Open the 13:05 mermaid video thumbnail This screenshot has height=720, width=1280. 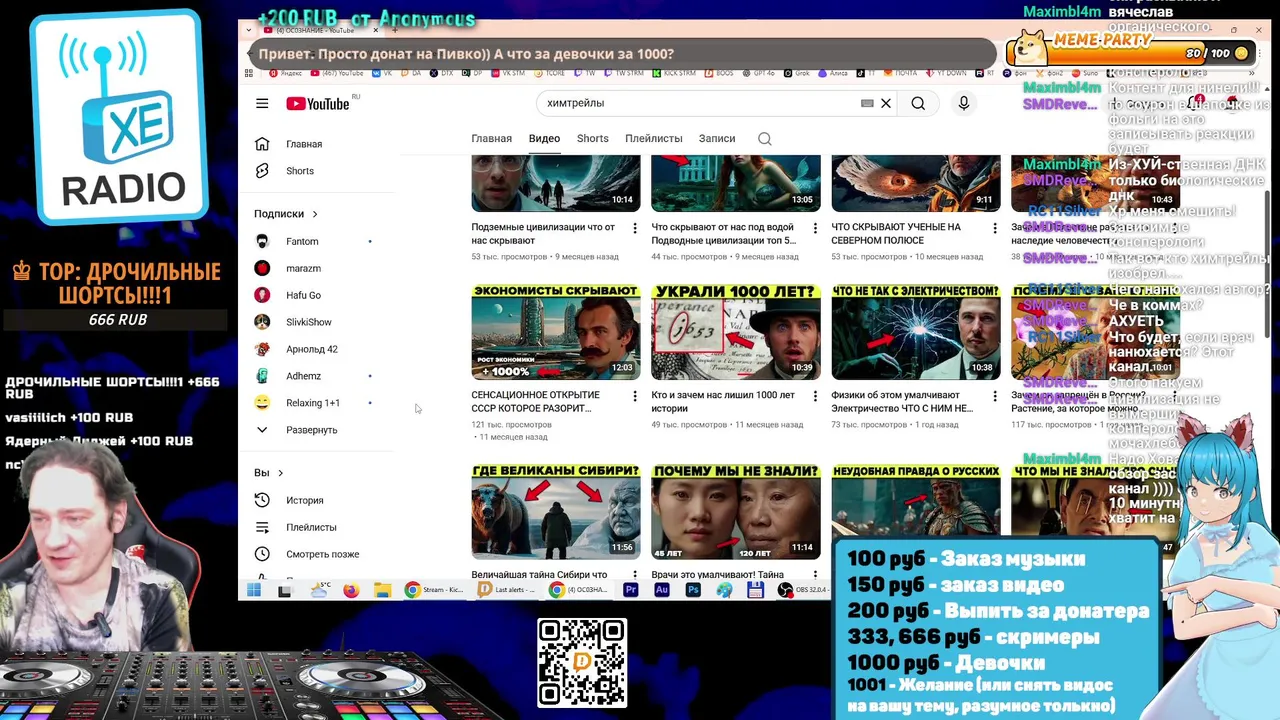(x=736, y=183)
